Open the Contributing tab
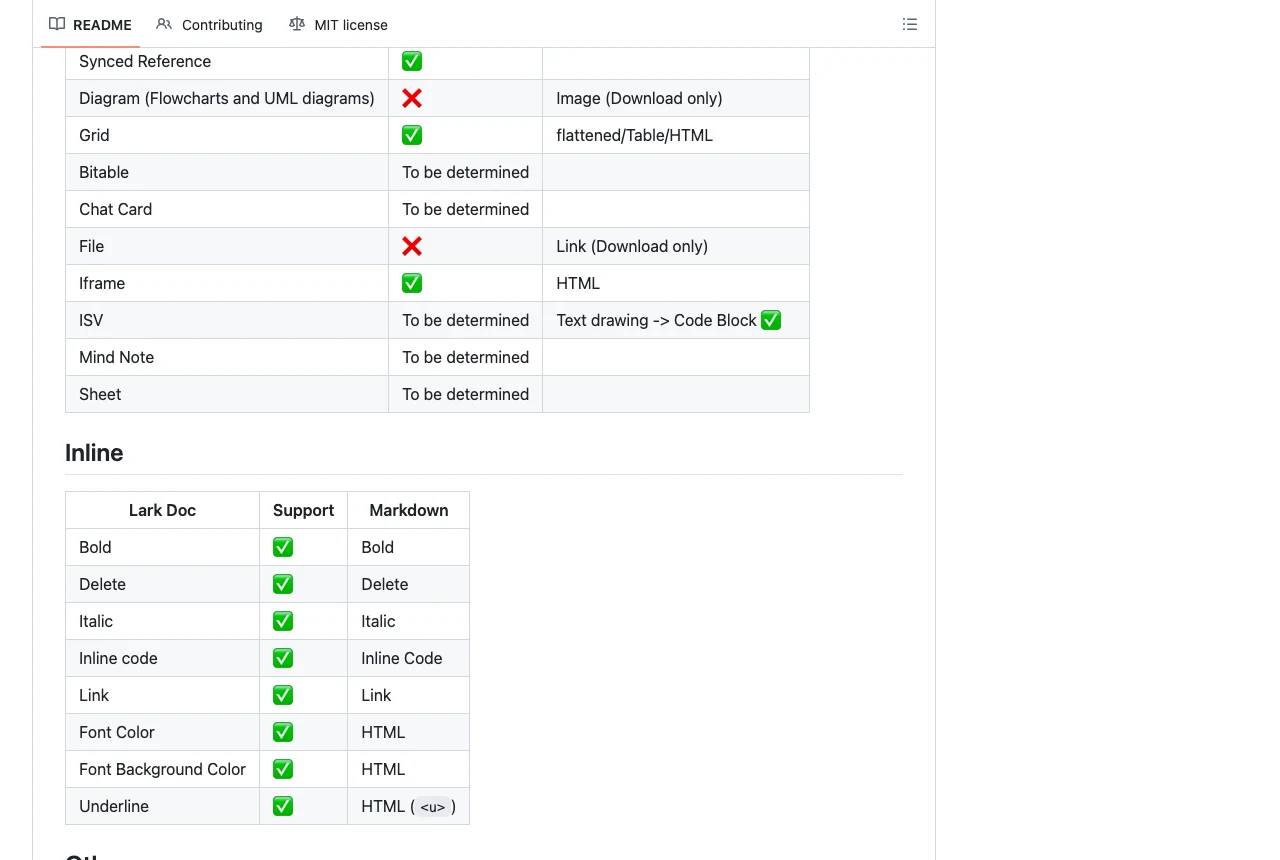The image size is (1280, 860). pos(209,24)
